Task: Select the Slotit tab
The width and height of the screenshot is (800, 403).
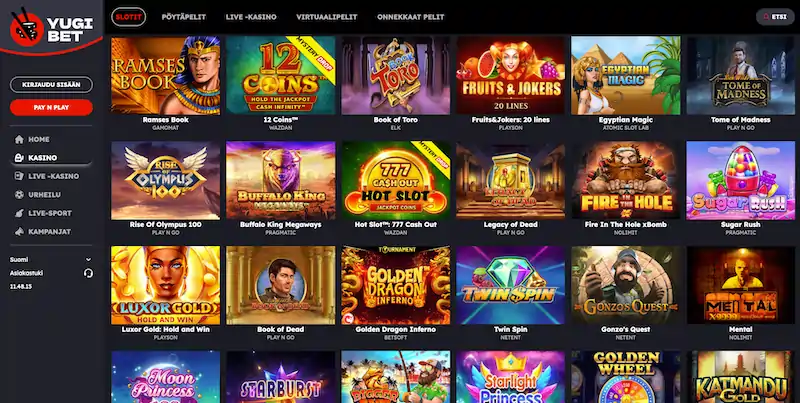Action: pyautogui.click(x=129, y=17)
